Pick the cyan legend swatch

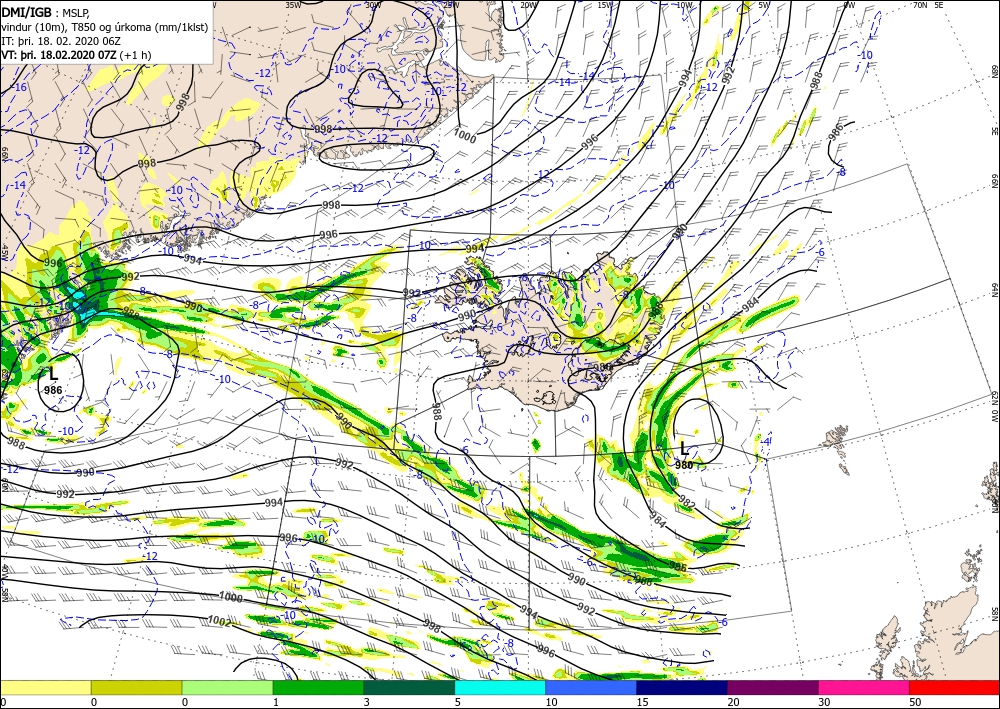[x=501, y=687]
